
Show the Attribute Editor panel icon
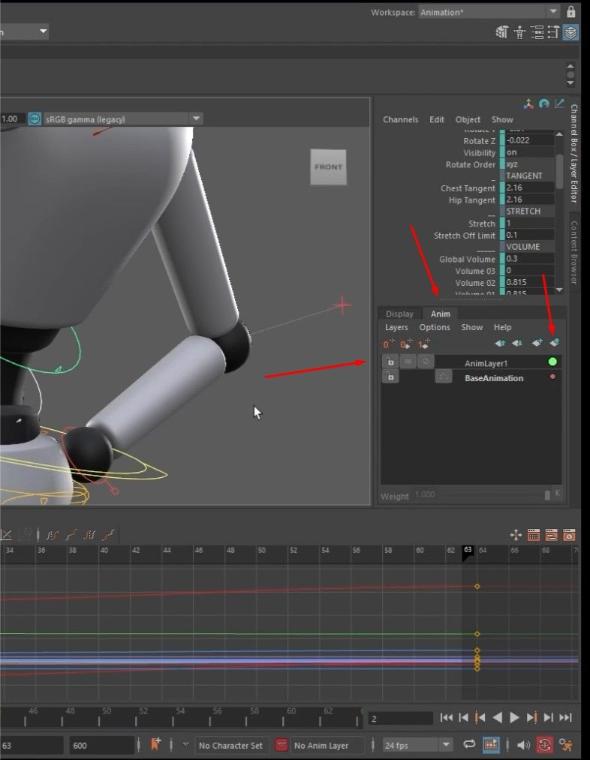[x=537, y=33]
